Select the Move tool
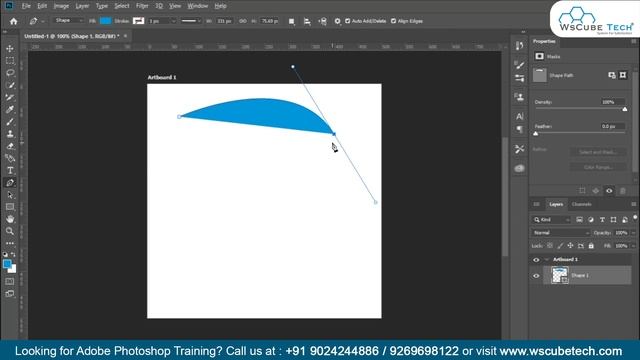Screen dimensions: 640x360 10,49
